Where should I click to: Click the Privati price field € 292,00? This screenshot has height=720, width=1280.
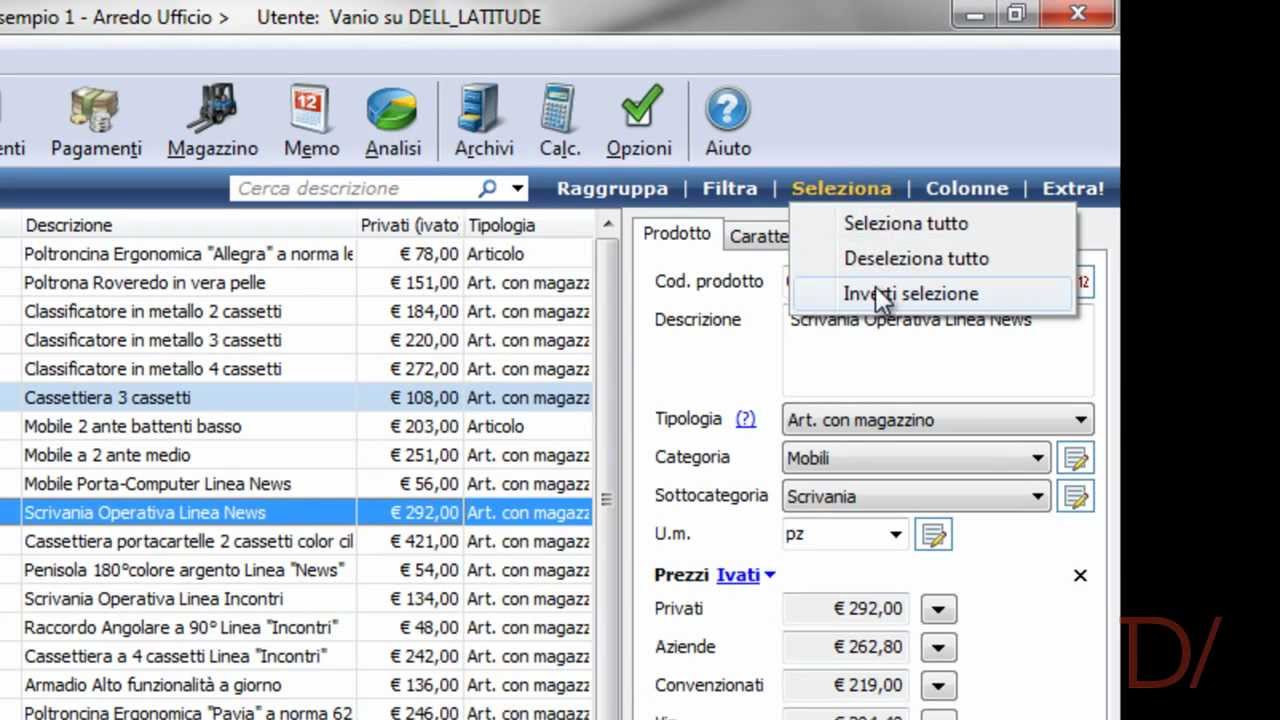tap(846, 609)
